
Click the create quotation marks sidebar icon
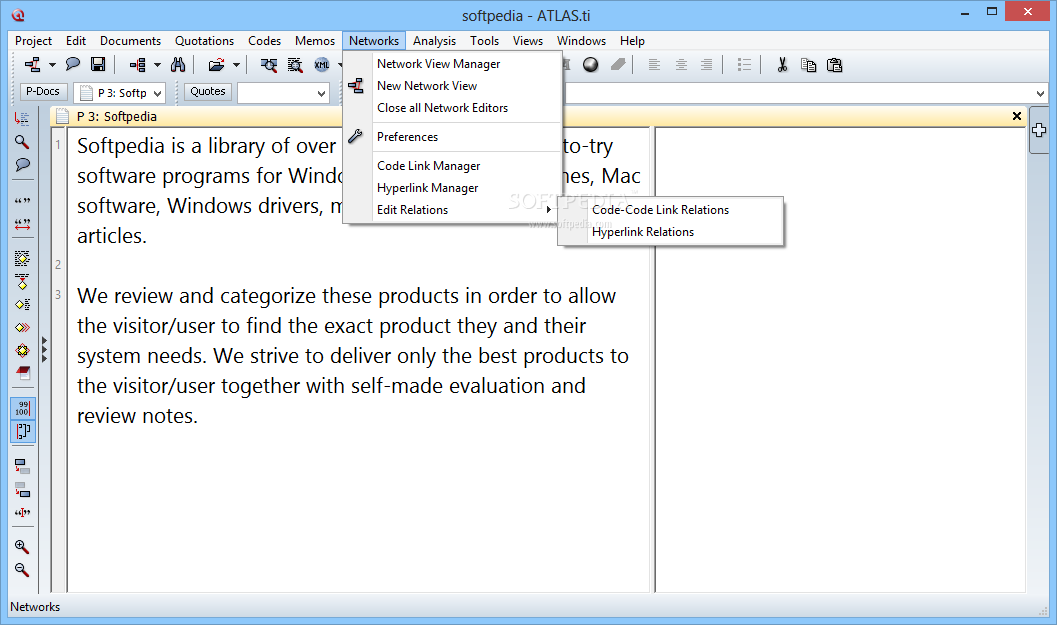coord(22,201)
